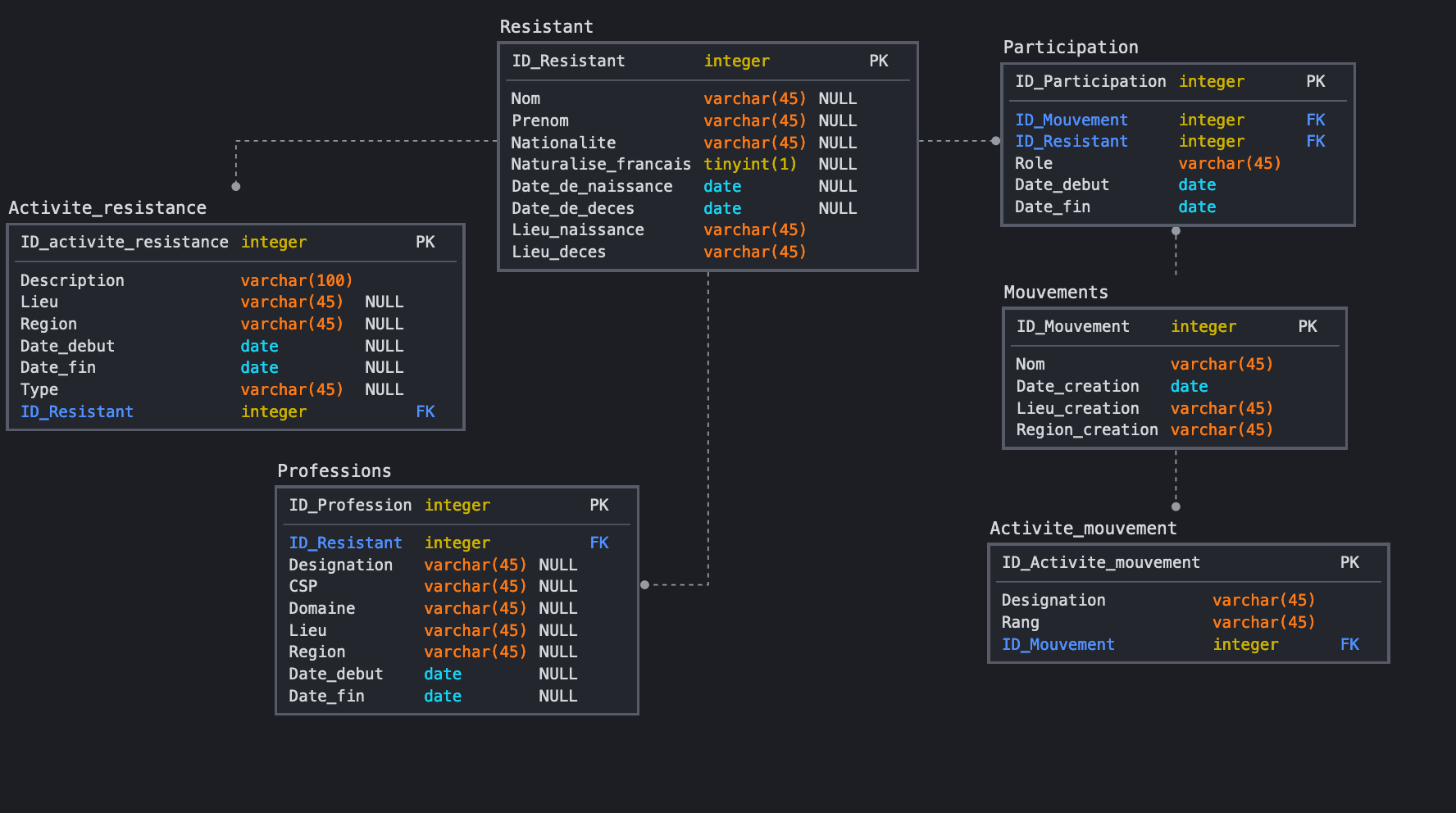This screenshot has height=813, width=1456.
Task: Select the Region_creation column
Action: pos(1175,429)
